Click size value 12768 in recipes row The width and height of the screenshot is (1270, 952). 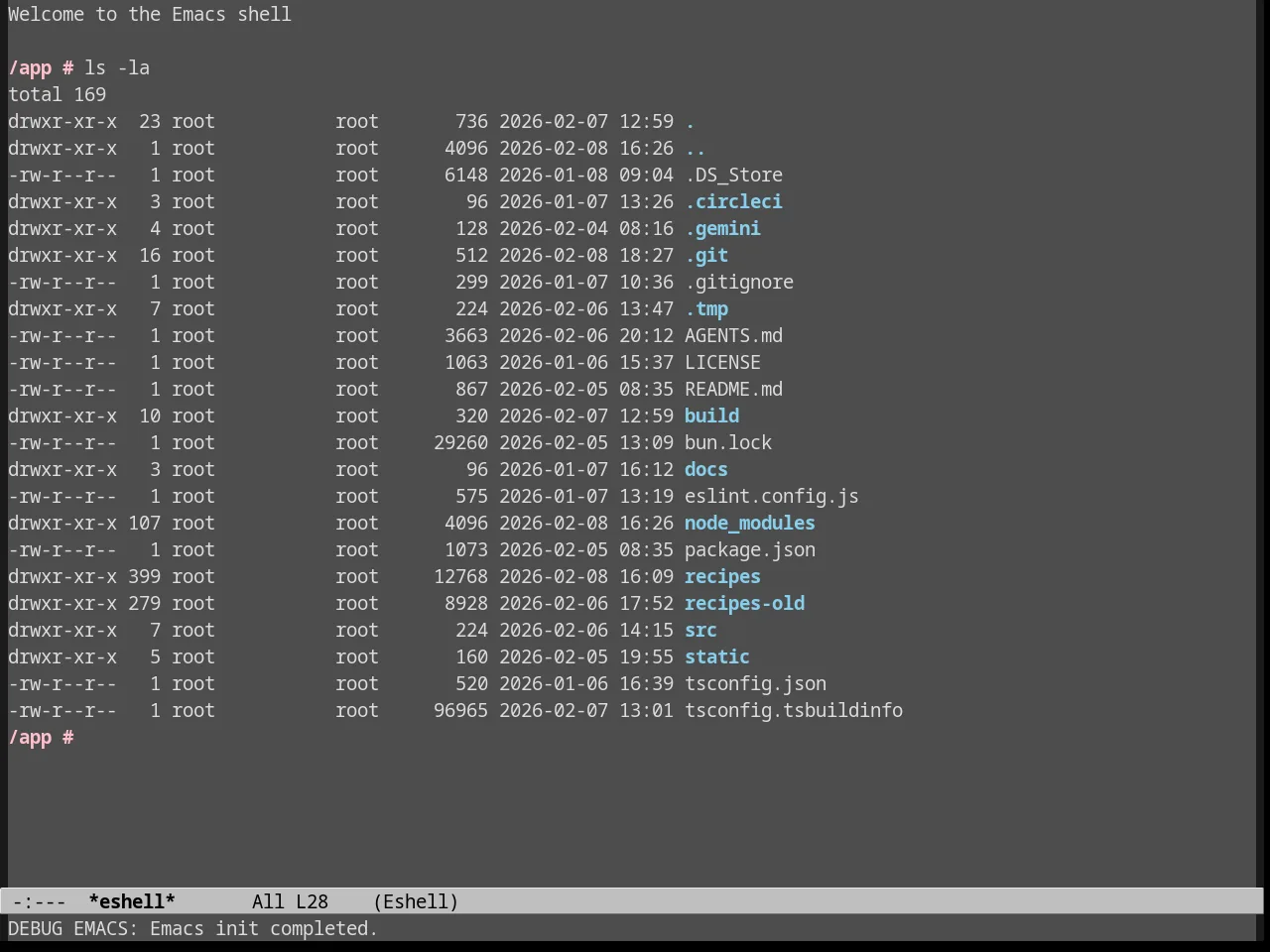coord(460,576)
